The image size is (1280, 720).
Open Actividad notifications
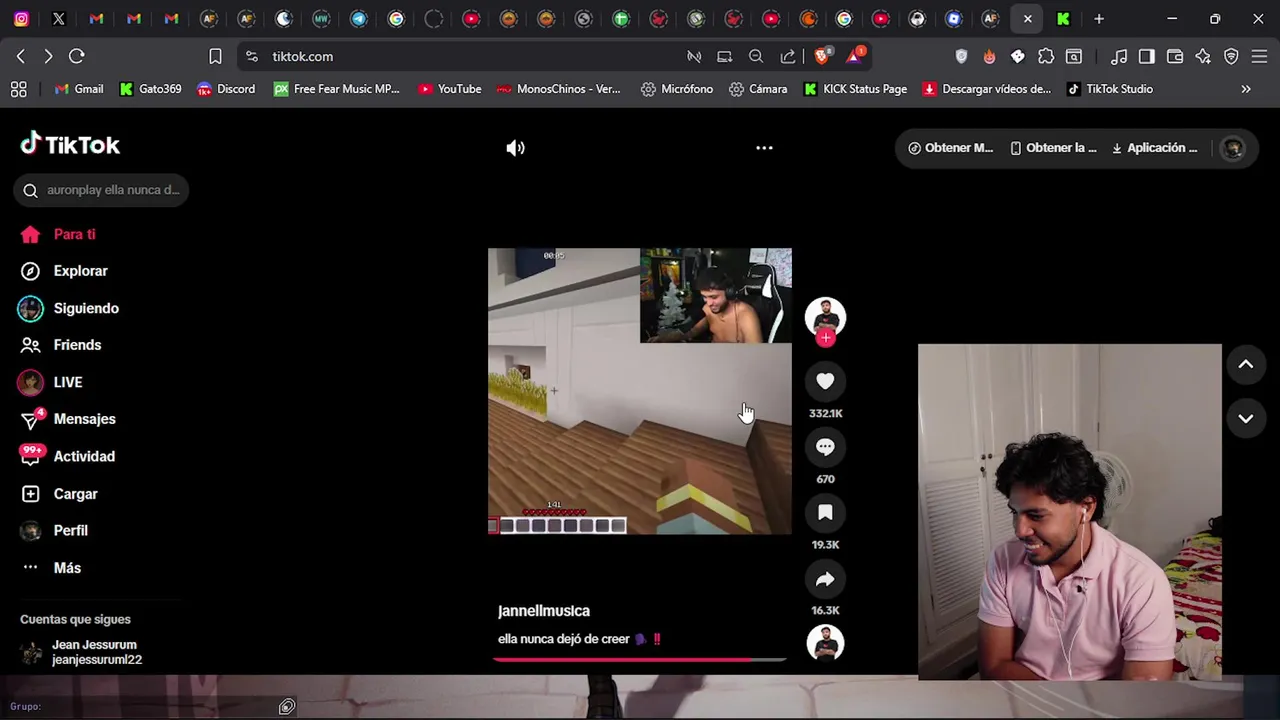point(68,456)
